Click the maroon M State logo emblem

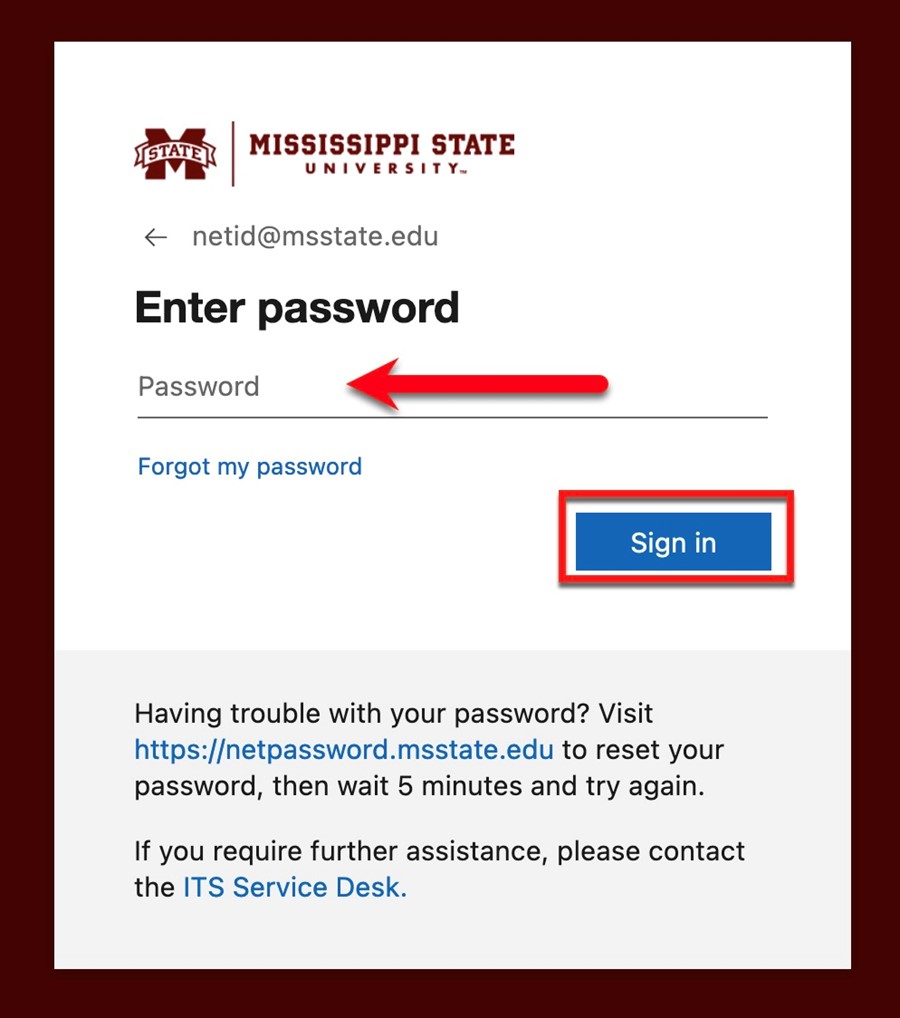point(175,153)
